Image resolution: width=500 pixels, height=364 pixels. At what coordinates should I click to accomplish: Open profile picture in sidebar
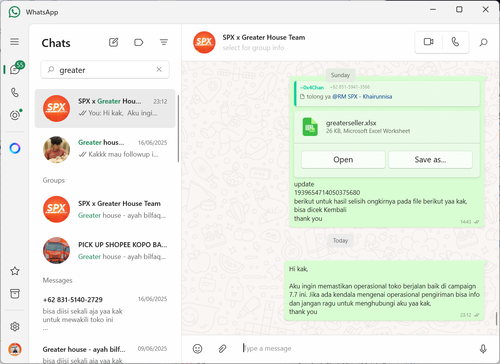click(x=15, y=349)
